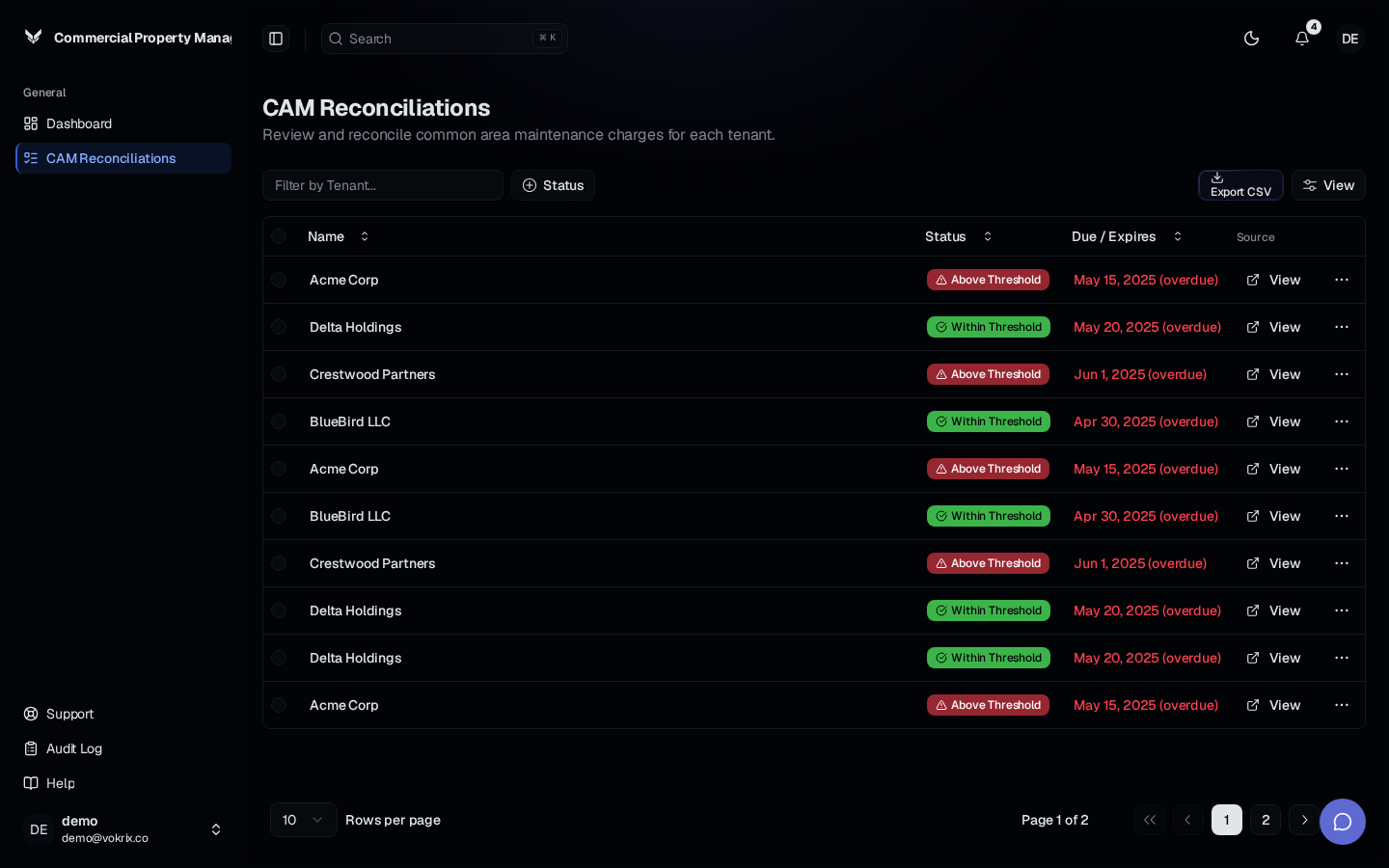Open View link for first Delta Holdings row
This screenshot has height=868, width=1389.
click(1273, 327)
